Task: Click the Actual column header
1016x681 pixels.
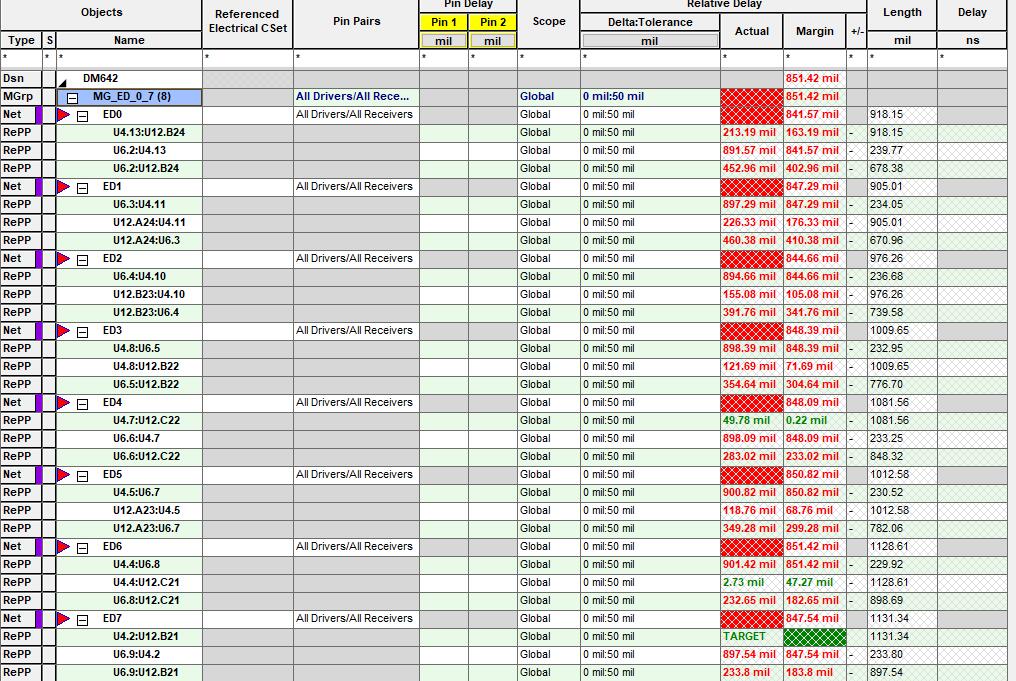Action: click(x=752, y=31)
